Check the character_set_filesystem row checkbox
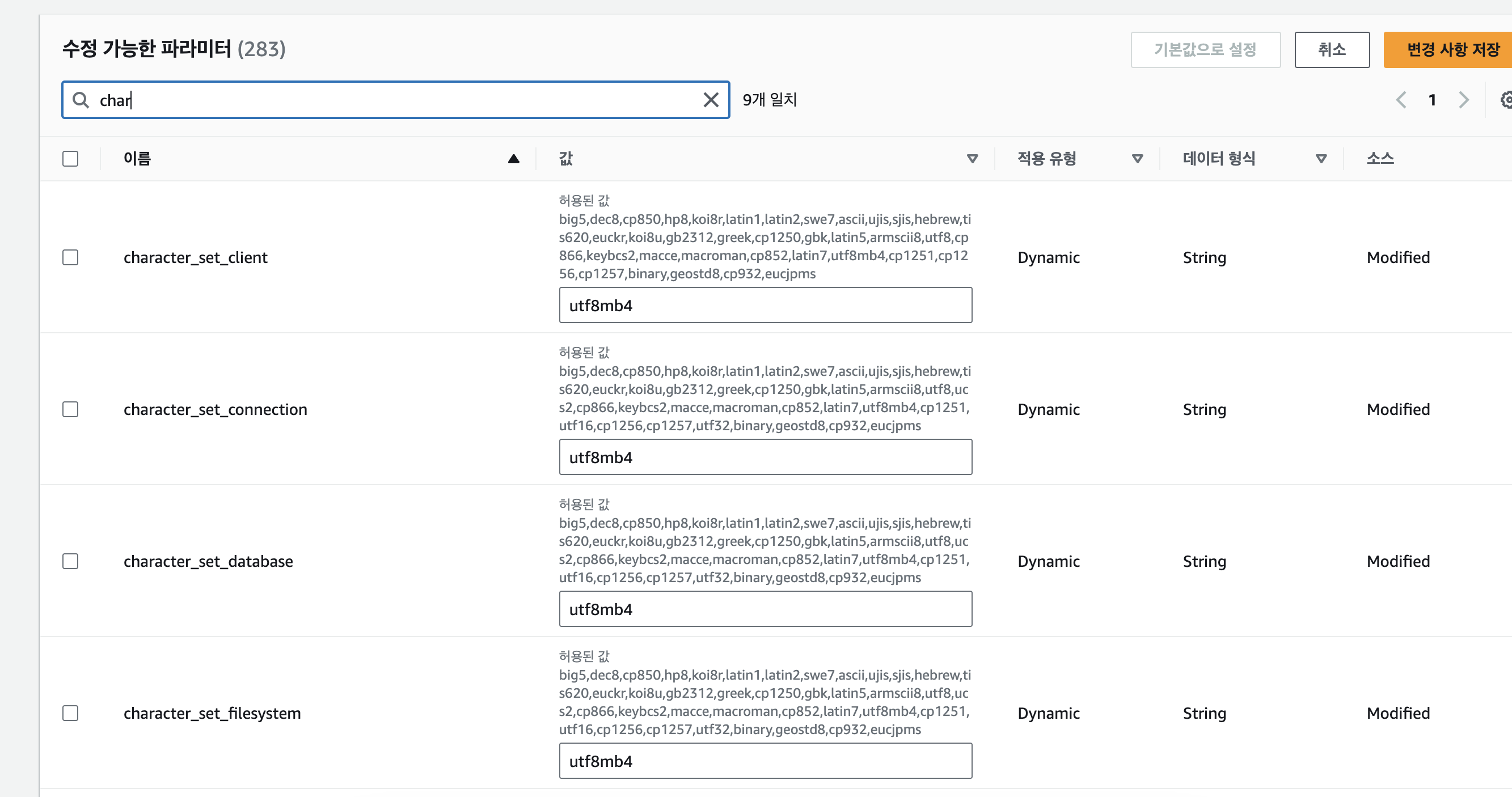The image size is (1512, 797). coord(70,713)
